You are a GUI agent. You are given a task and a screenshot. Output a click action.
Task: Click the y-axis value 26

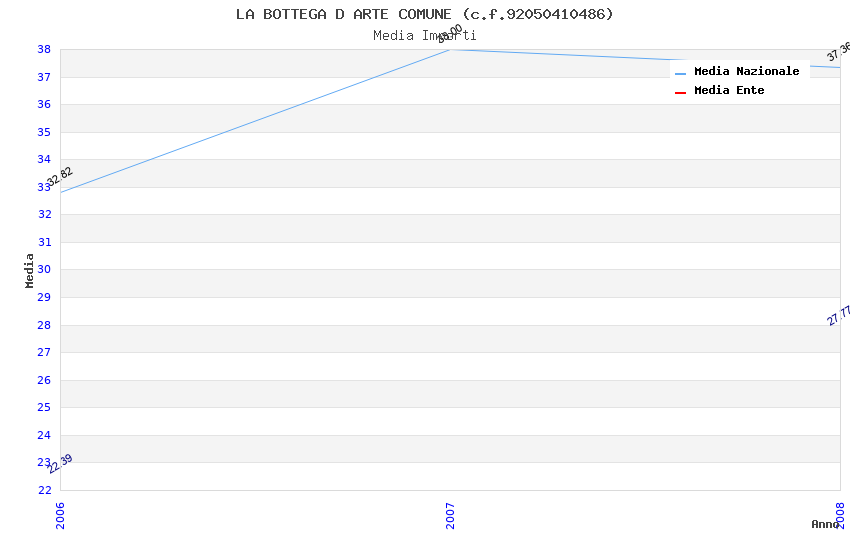pyautogui.click(x=44, y=380)
